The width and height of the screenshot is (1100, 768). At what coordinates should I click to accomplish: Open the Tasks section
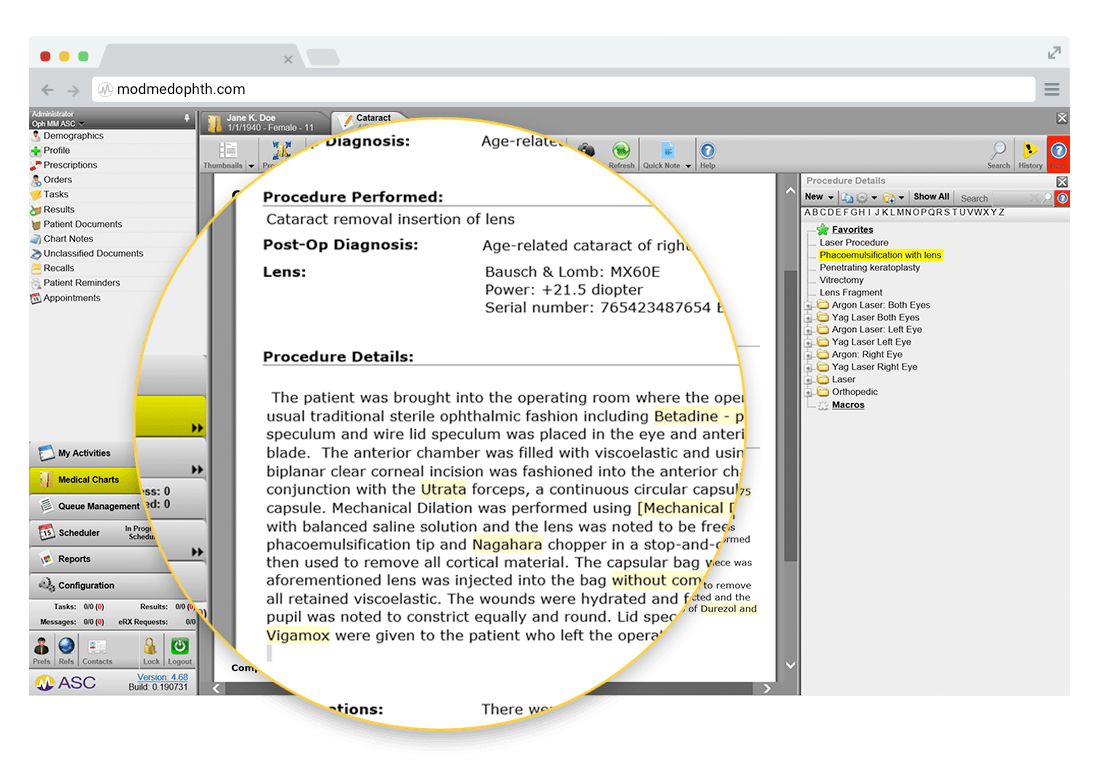55,194
